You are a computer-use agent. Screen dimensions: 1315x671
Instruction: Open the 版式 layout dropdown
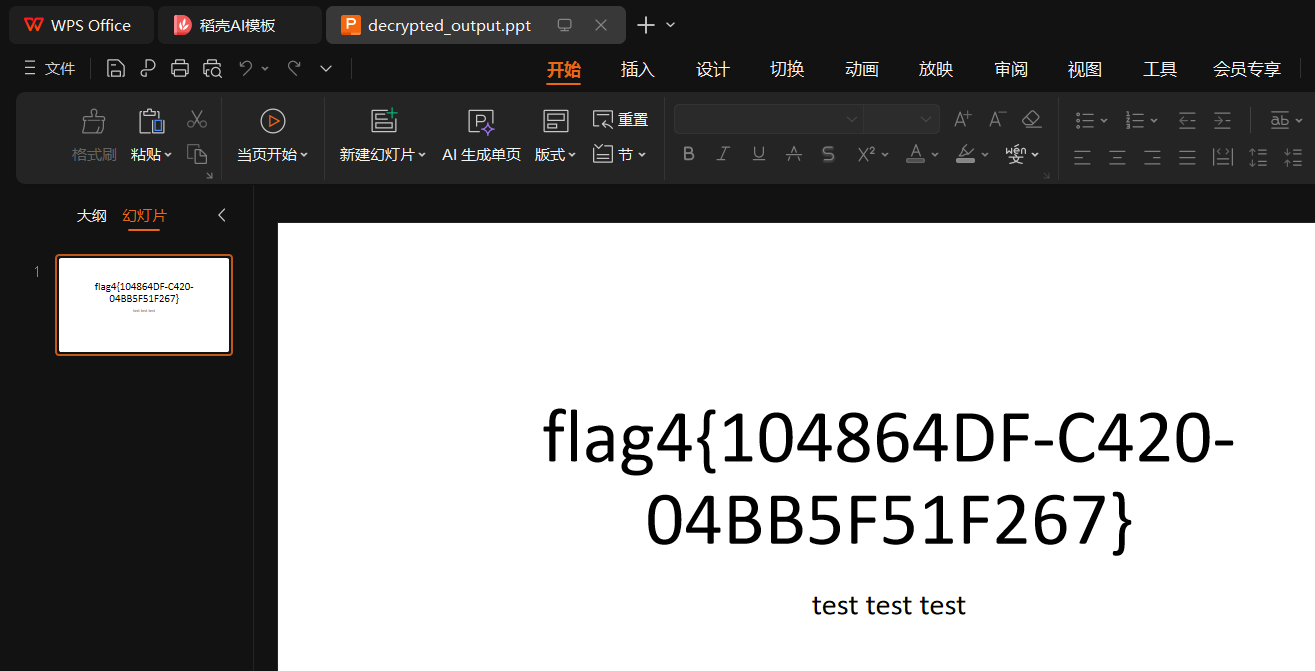(555, 155)
